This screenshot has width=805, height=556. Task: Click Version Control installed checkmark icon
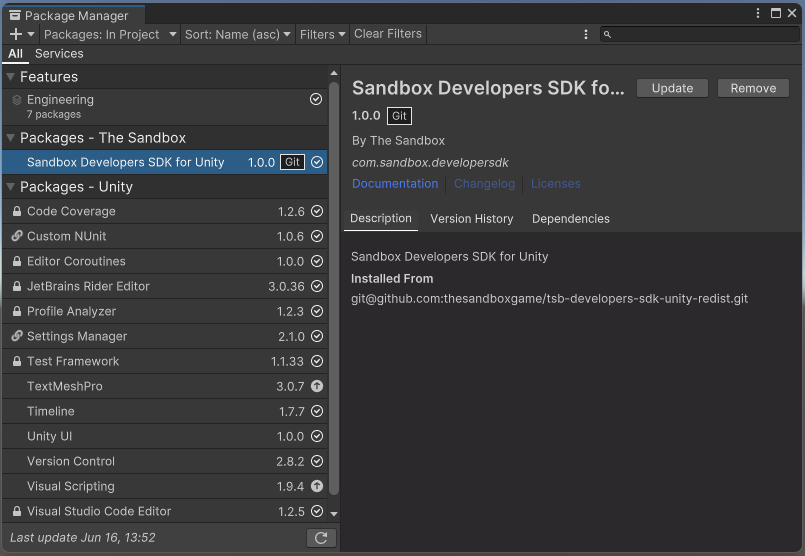(317, 461)
